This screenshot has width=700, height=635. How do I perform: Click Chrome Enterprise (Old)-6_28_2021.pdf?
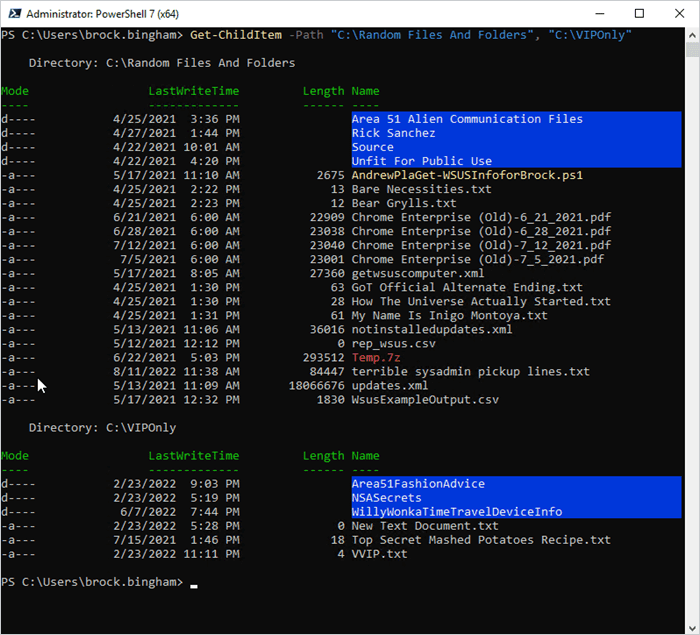(x=481, y=231)
